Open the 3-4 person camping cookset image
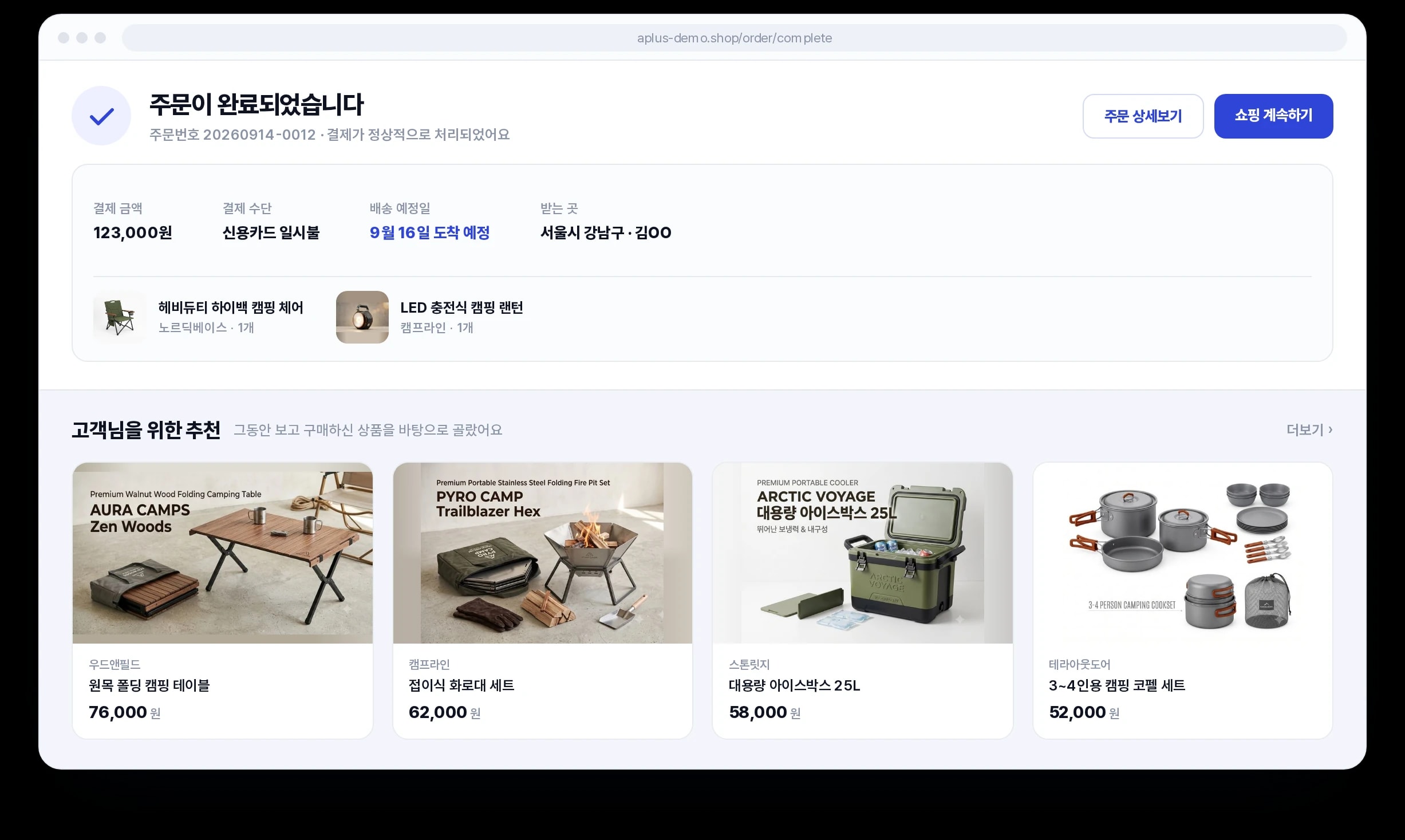Screen dimensions: 1405x840 (1183, 553)
